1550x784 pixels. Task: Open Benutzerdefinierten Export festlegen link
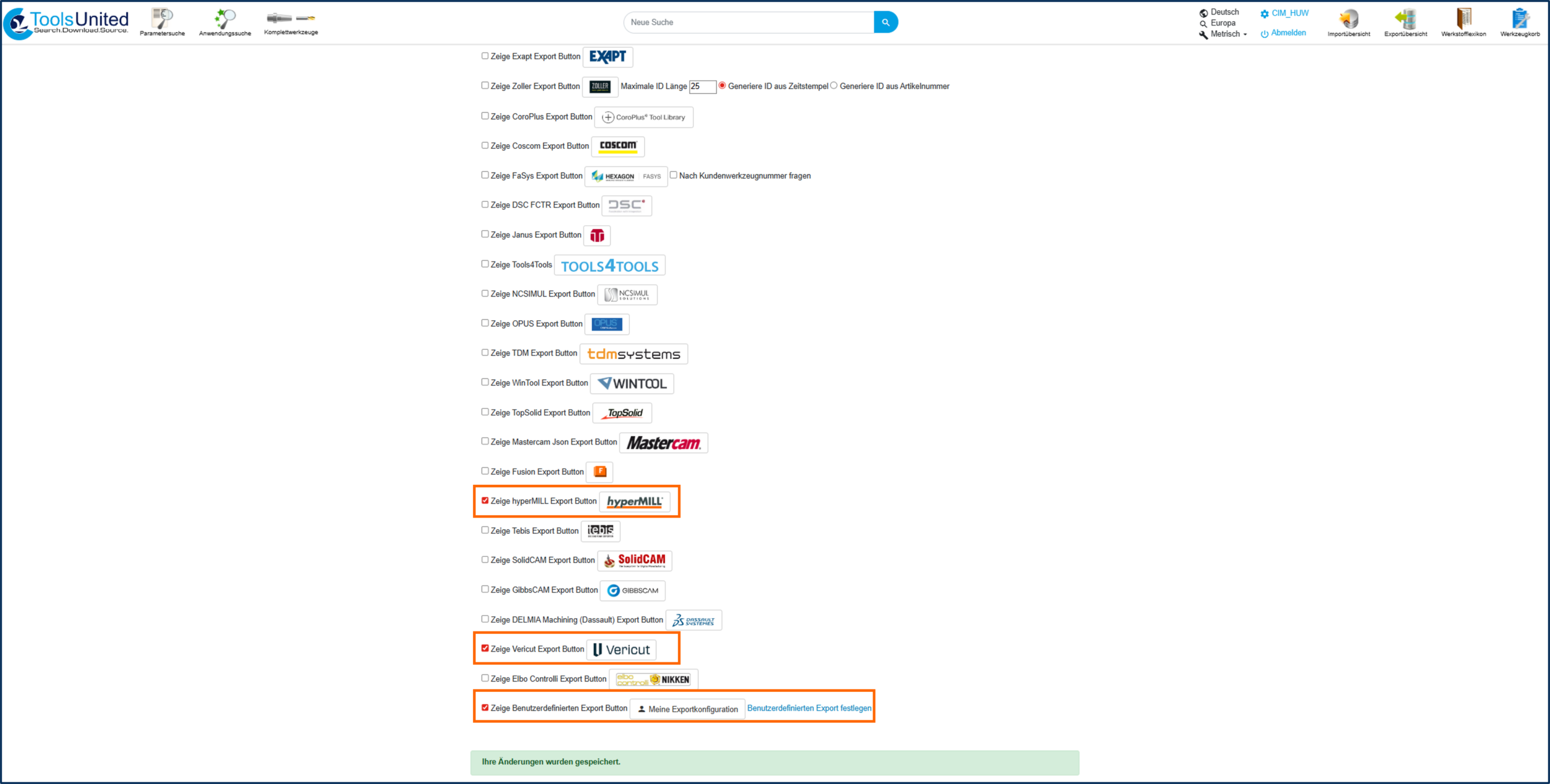click(810, 708)
